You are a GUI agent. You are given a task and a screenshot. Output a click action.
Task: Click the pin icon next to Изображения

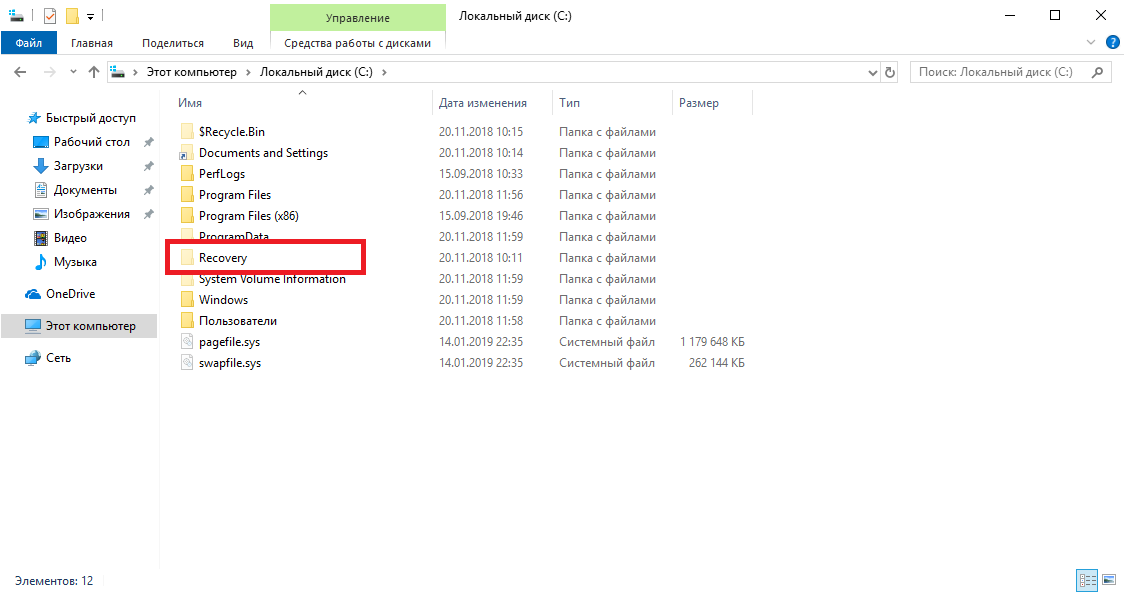[149, 214]
